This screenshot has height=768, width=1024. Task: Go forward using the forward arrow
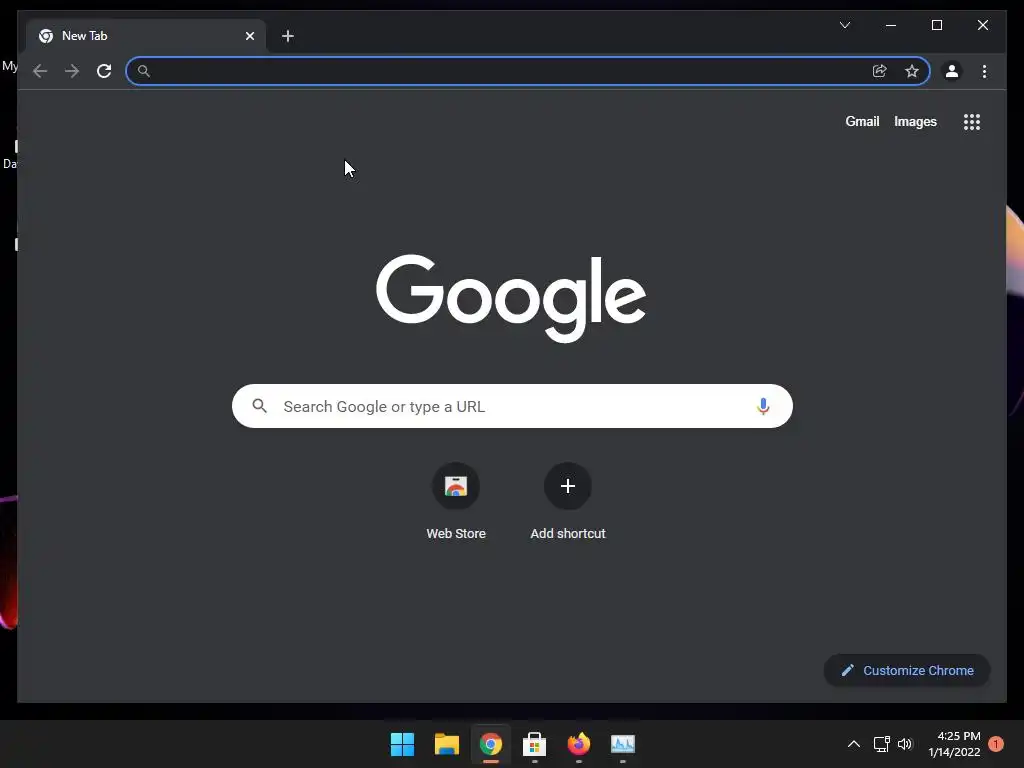click(72, 71)
